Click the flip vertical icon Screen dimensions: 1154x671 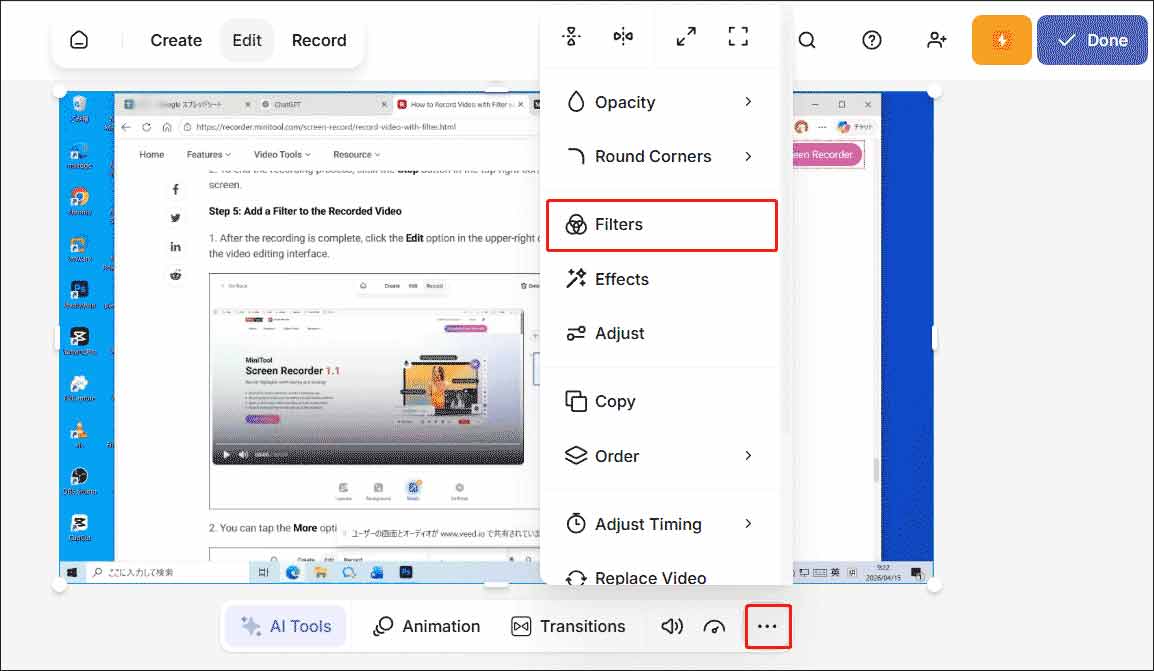coord(571,36)
